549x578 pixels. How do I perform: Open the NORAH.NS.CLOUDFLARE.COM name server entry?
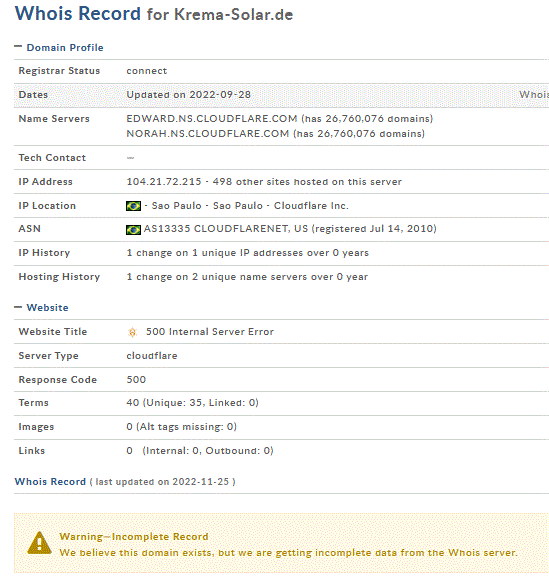208,133
